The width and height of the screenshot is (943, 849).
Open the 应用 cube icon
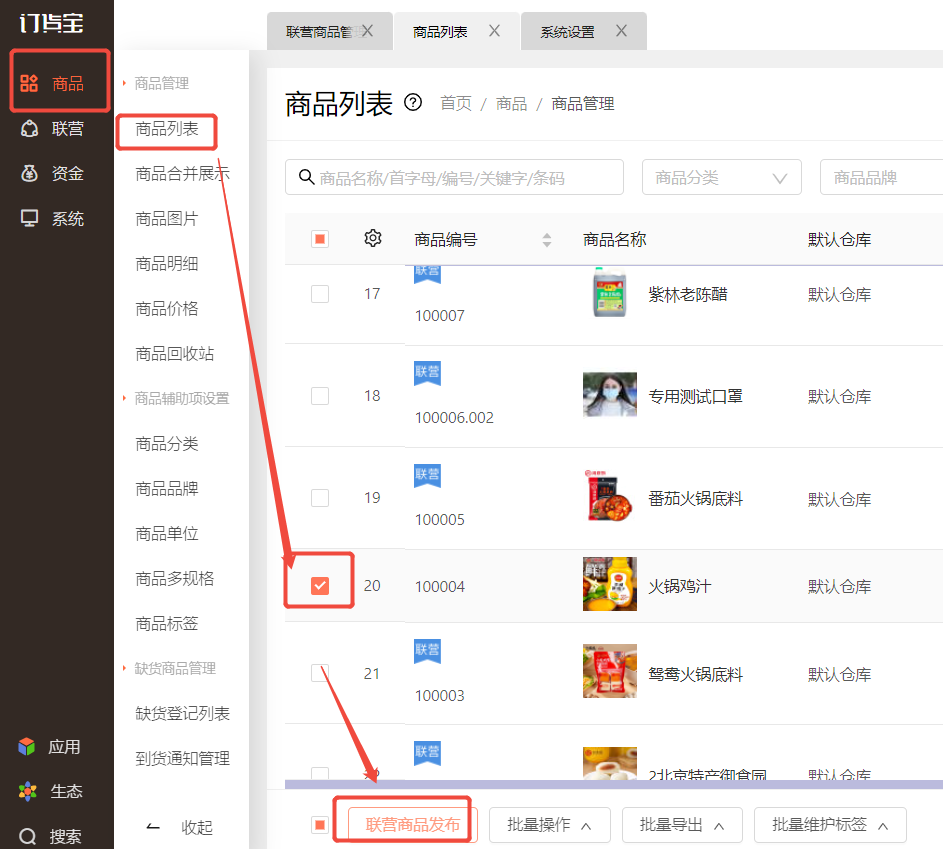27,747
